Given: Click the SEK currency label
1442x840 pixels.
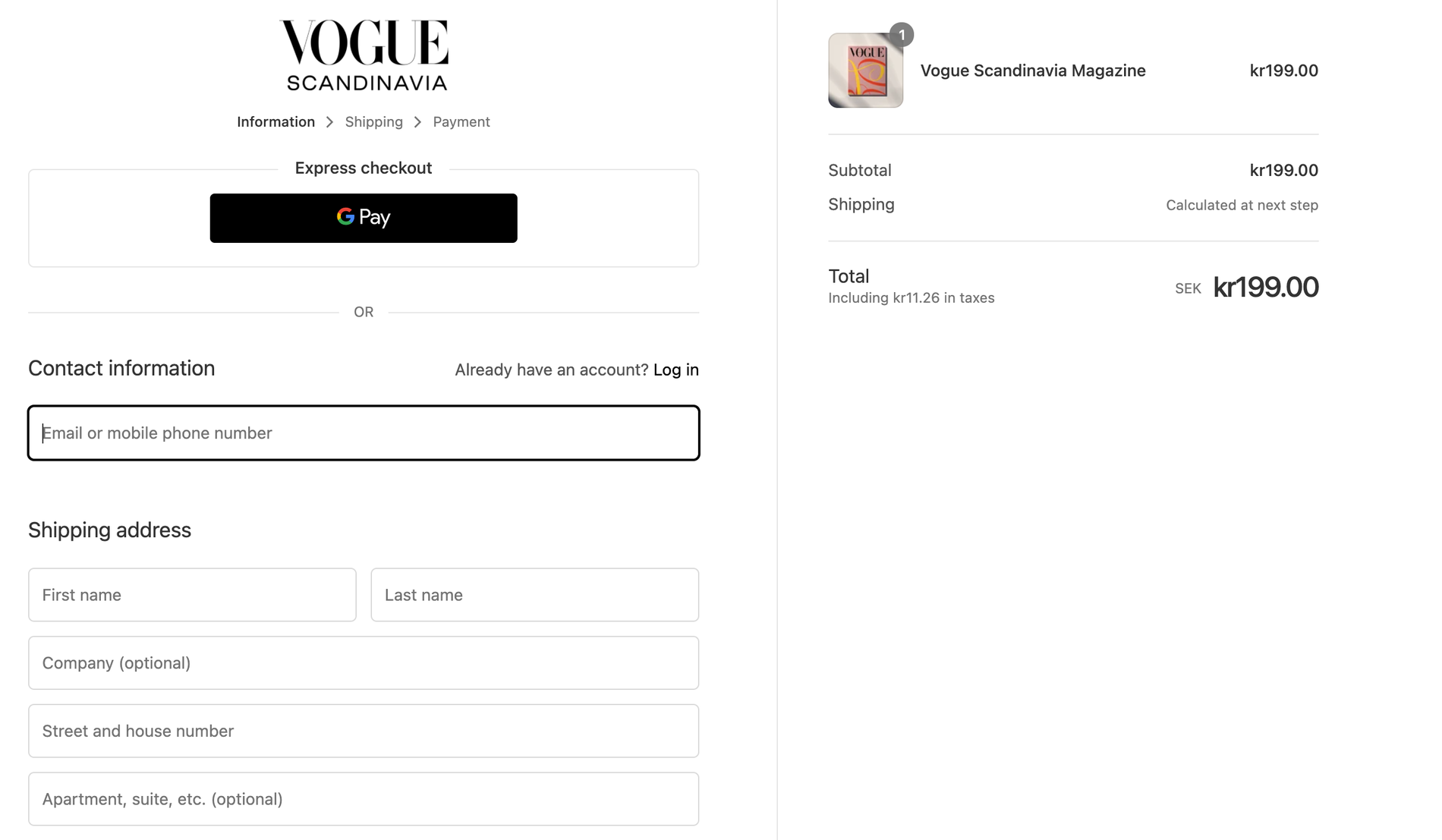Looking at the screenshot, I should click(1188, 288).
